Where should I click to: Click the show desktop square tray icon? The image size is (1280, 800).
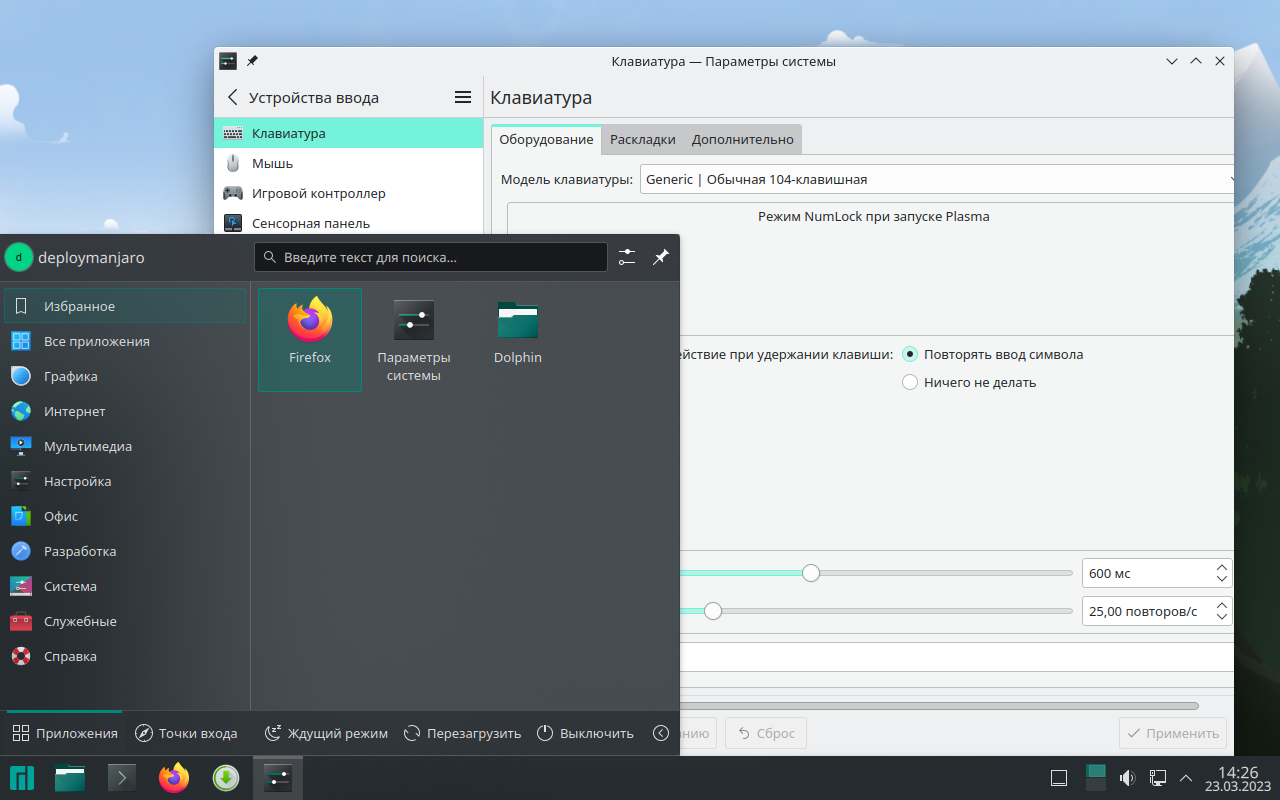pos(1059,778)
